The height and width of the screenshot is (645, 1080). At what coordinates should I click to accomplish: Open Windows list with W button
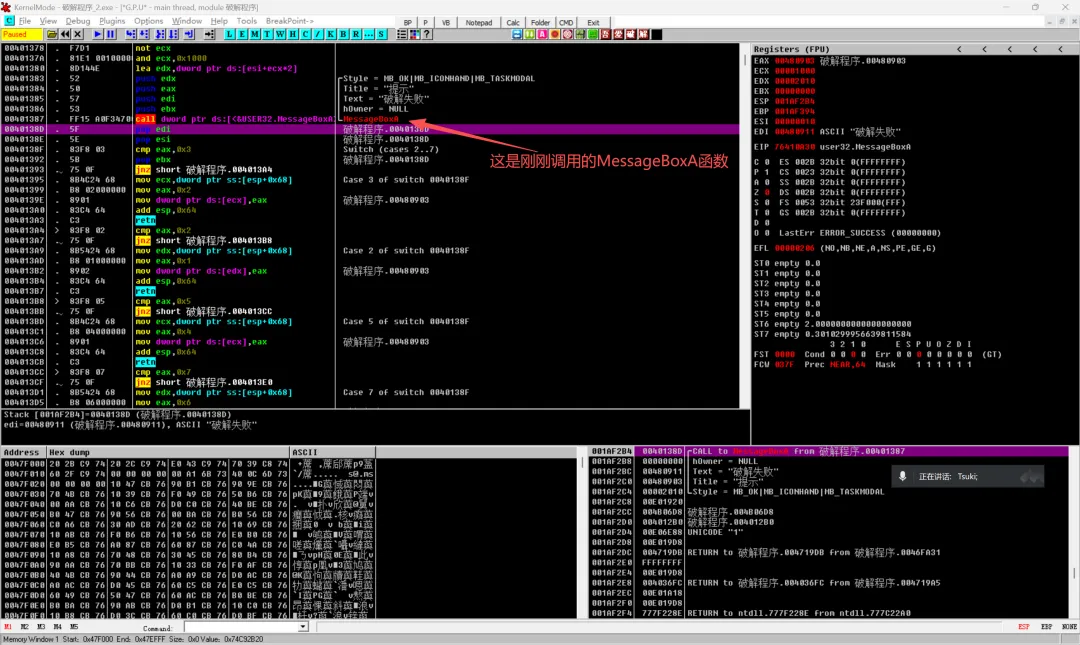coord(280,34)
